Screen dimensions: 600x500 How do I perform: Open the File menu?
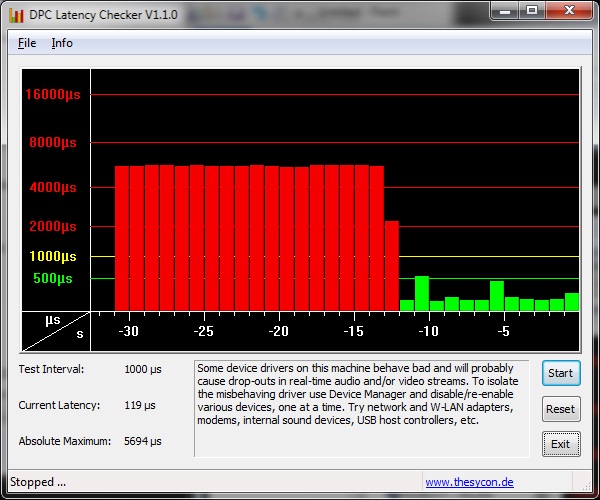(x=27, y=43)
